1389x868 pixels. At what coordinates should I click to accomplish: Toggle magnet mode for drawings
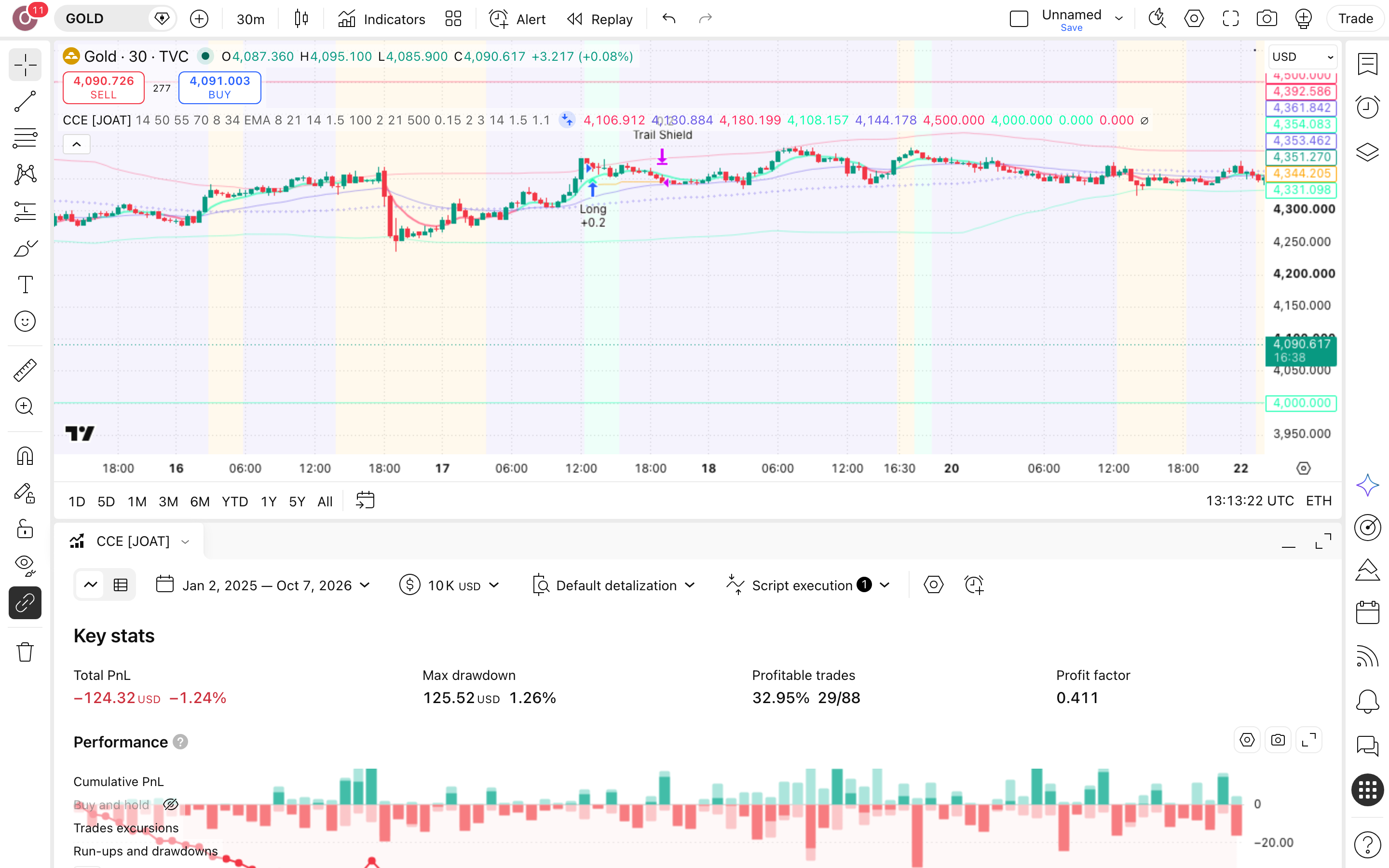click(x=25, y=456)
